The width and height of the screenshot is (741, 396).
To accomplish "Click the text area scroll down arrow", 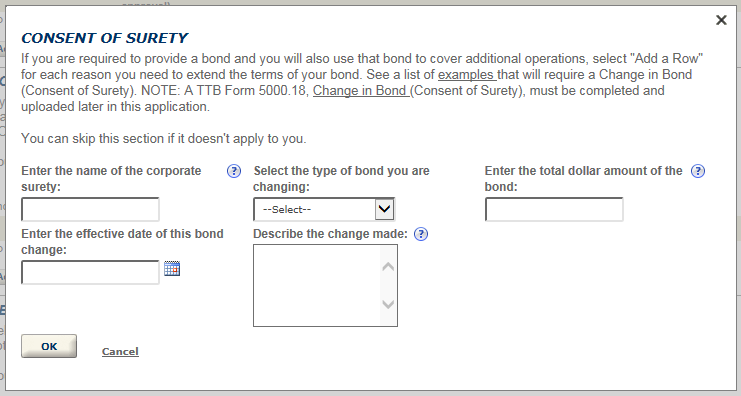I will pos(388,304).
